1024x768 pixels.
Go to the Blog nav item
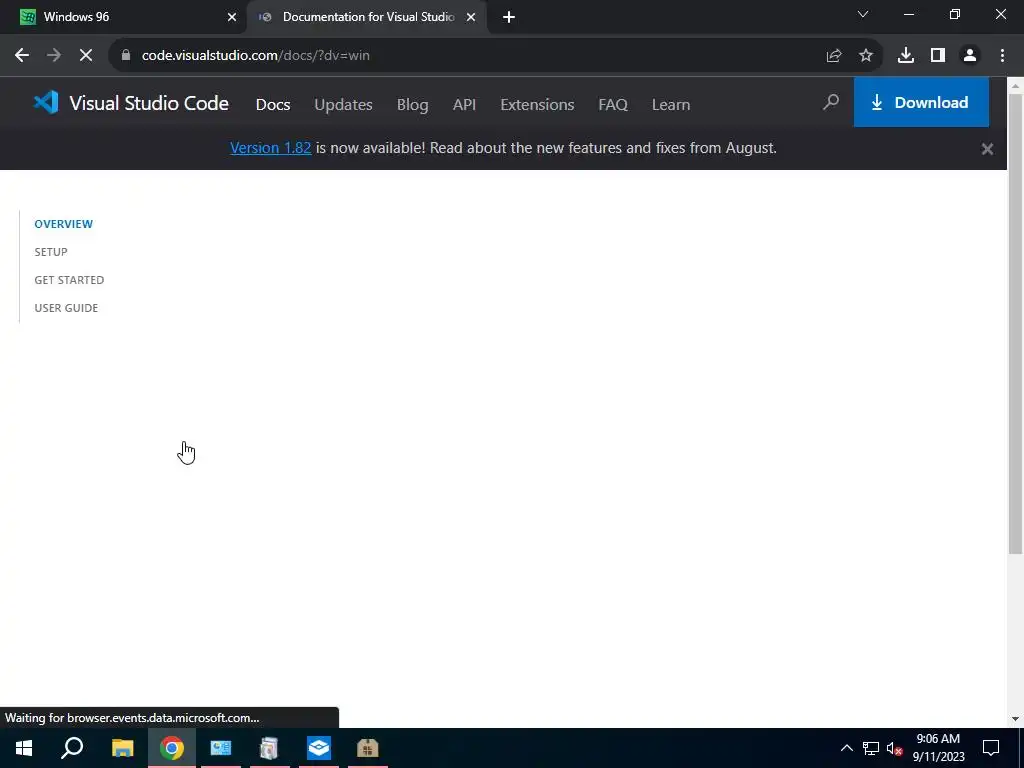(413, 104)
